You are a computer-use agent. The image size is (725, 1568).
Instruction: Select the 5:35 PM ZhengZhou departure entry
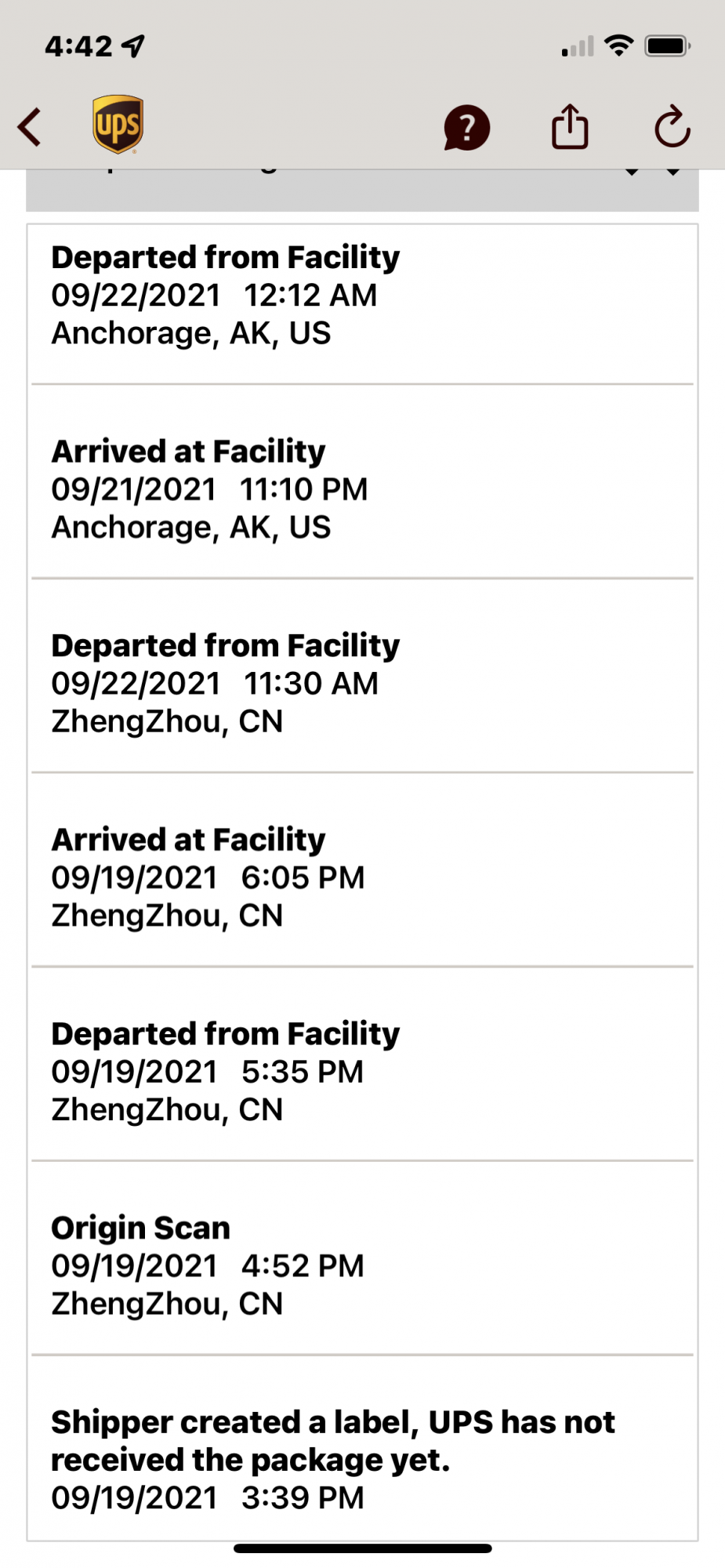pyautogui.click(x=362, y=1071)
